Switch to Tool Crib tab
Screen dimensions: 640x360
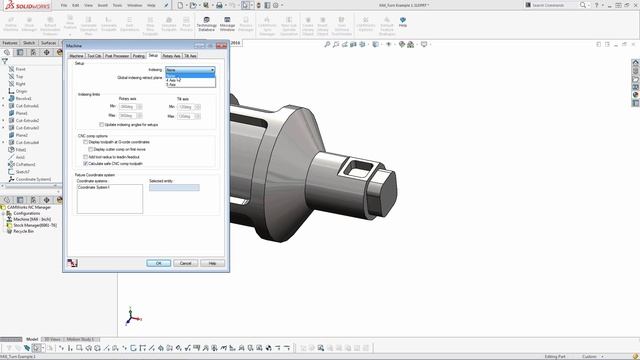pyautogui.click(x=94, y=56)
